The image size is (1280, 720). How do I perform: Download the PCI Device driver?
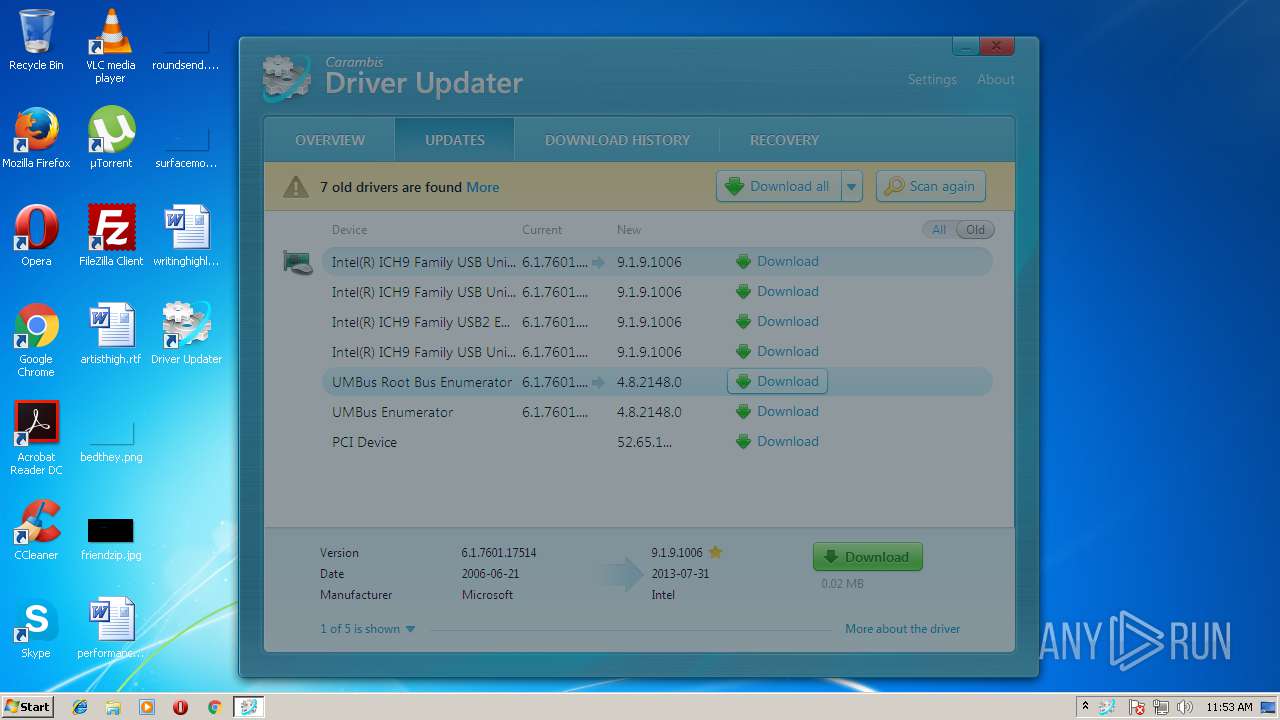point(777,442)
